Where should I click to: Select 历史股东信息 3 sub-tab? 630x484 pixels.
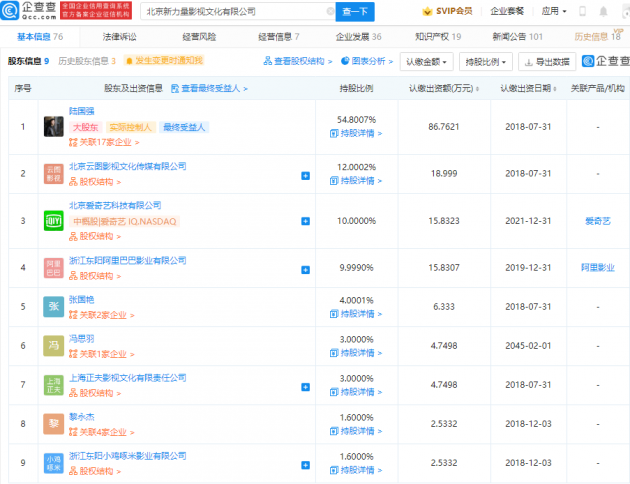tap(87, 61)
